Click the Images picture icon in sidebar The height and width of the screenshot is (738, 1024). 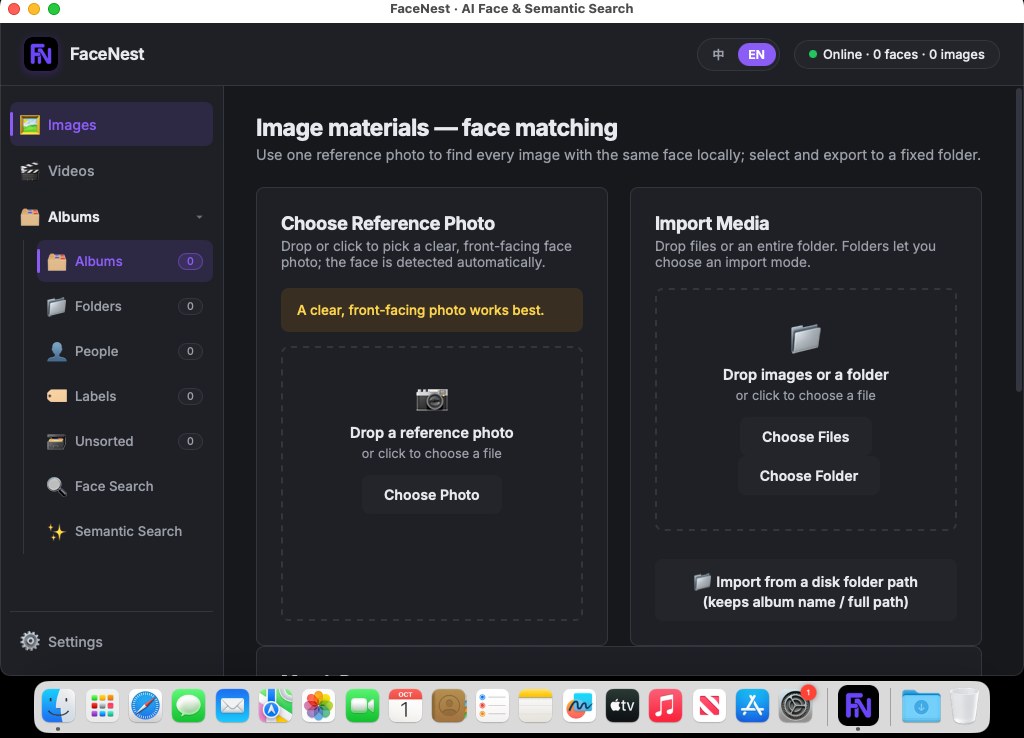[29, 124]
